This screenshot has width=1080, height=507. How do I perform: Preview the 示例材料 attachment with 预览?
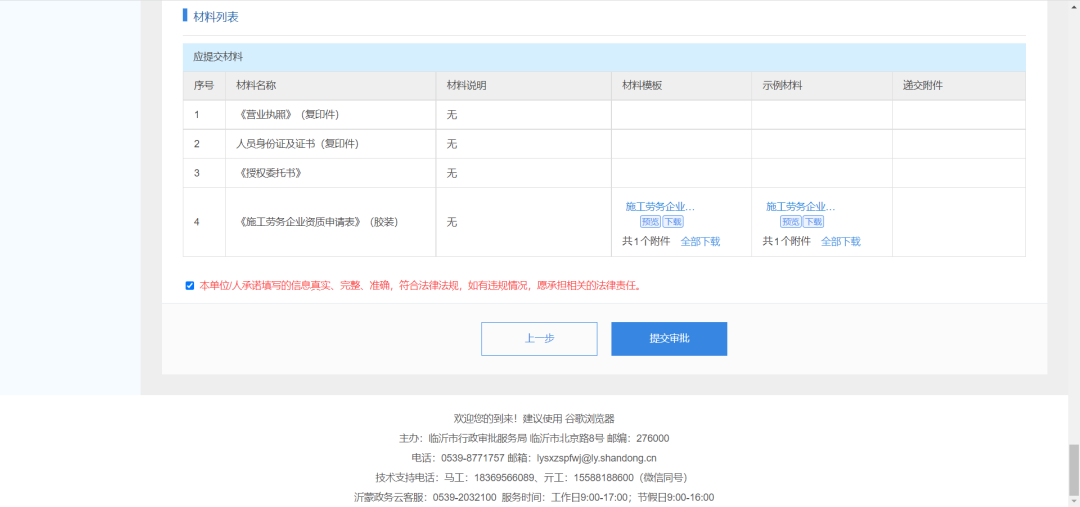tap(791, 222)
